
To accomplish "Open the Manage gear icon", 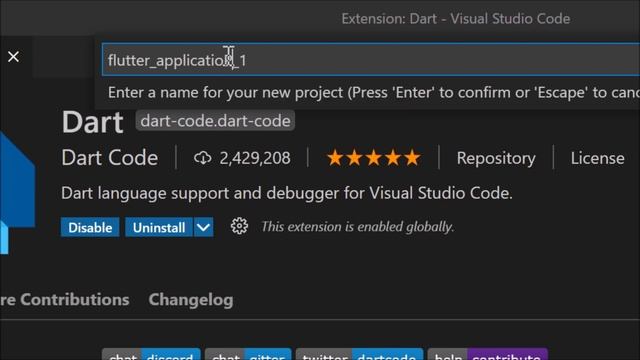I will tap(239, 226).
